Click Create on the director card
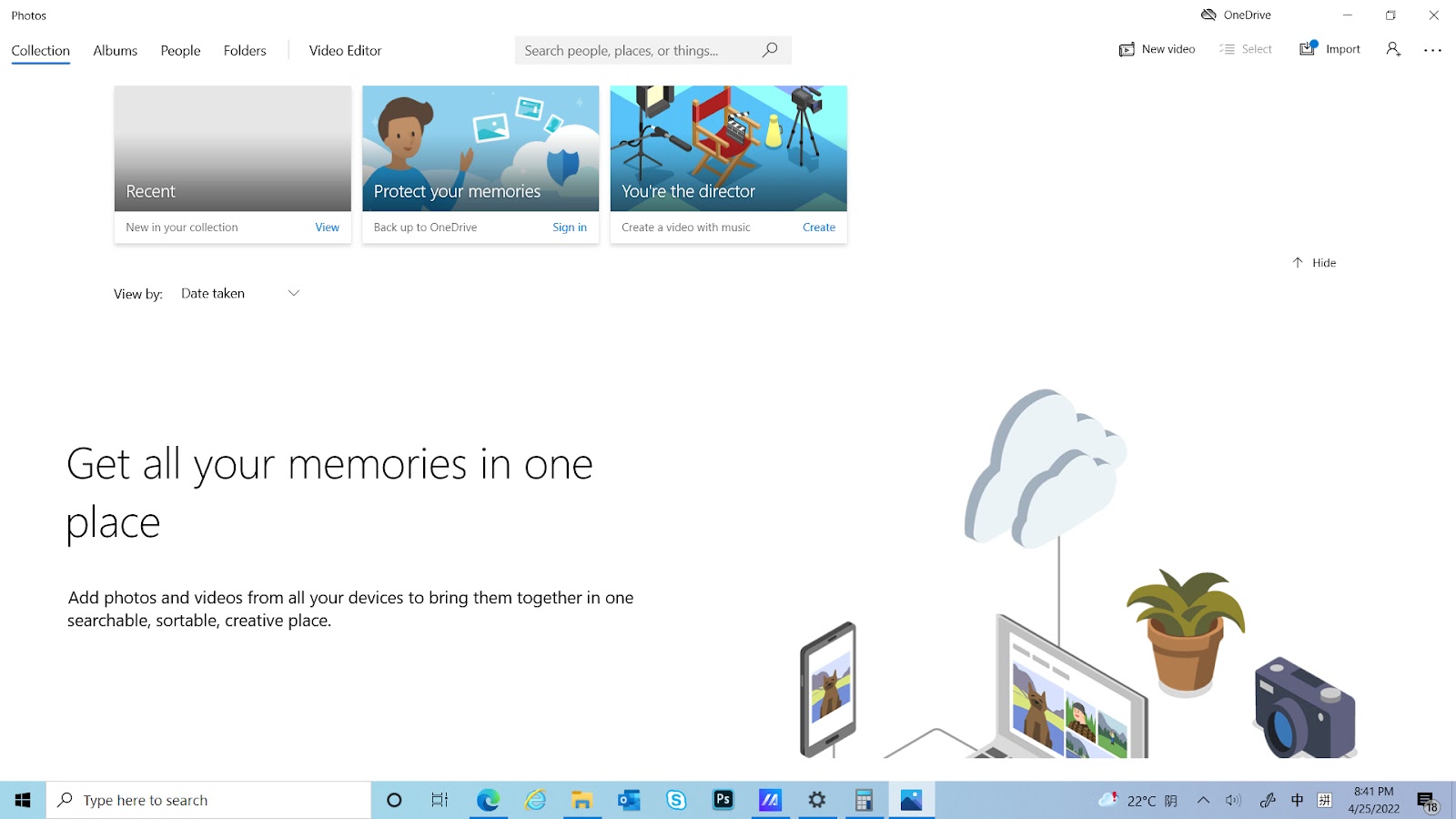Image resolution: width=1456 pixels, height=819 pixels. (819, 227)
